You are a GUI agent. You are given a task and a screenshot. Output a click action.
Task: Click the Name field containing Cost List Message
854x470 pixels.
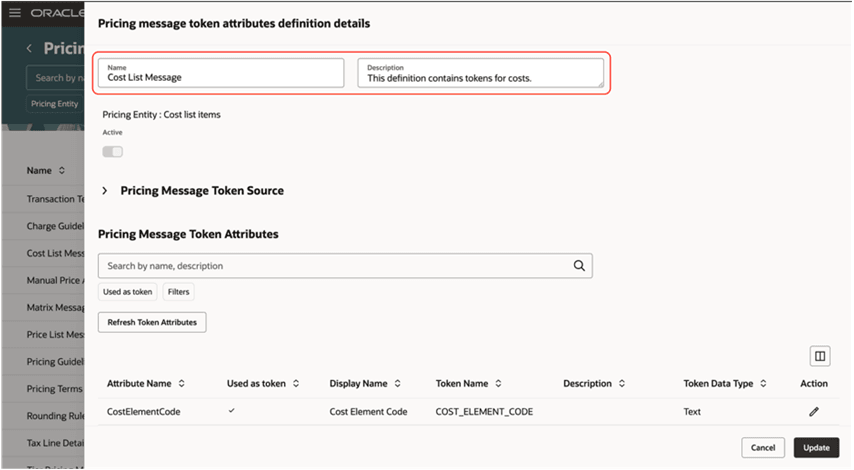(x=221, y=73)
